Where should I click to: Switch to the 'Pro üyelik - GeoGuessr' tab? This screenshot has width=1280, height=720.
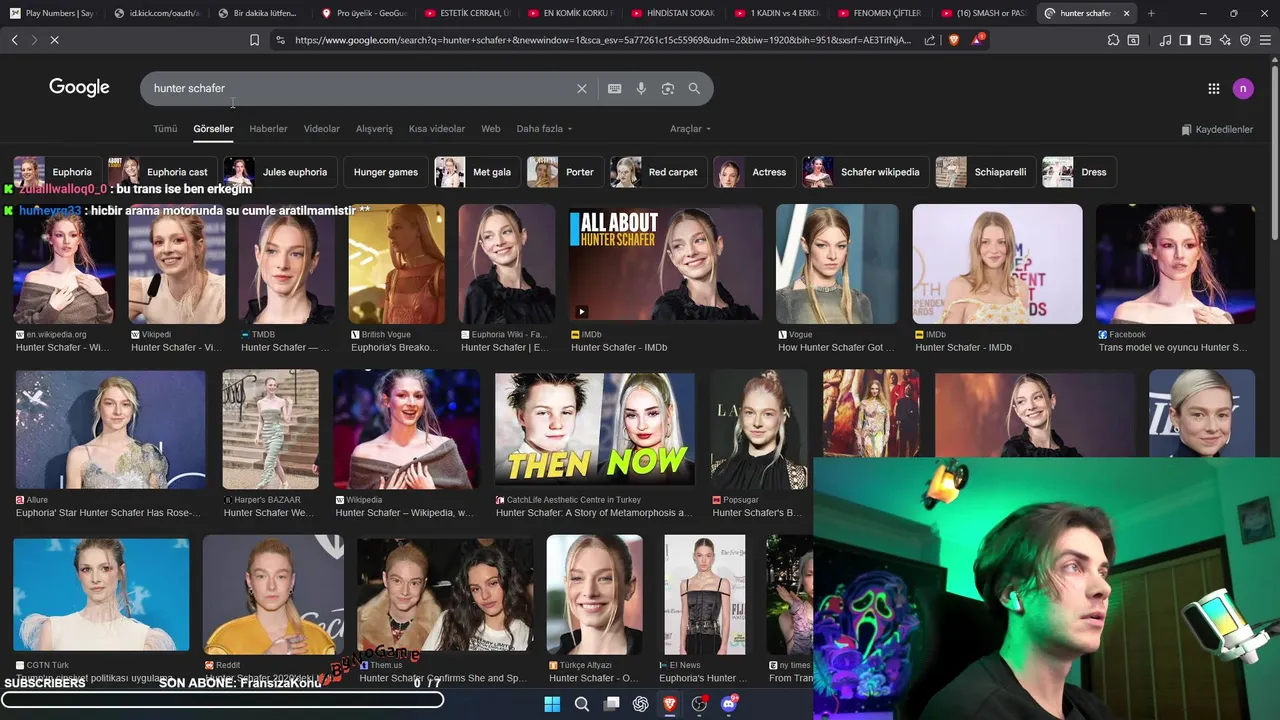pyautogui.click(x=364, y=13)
